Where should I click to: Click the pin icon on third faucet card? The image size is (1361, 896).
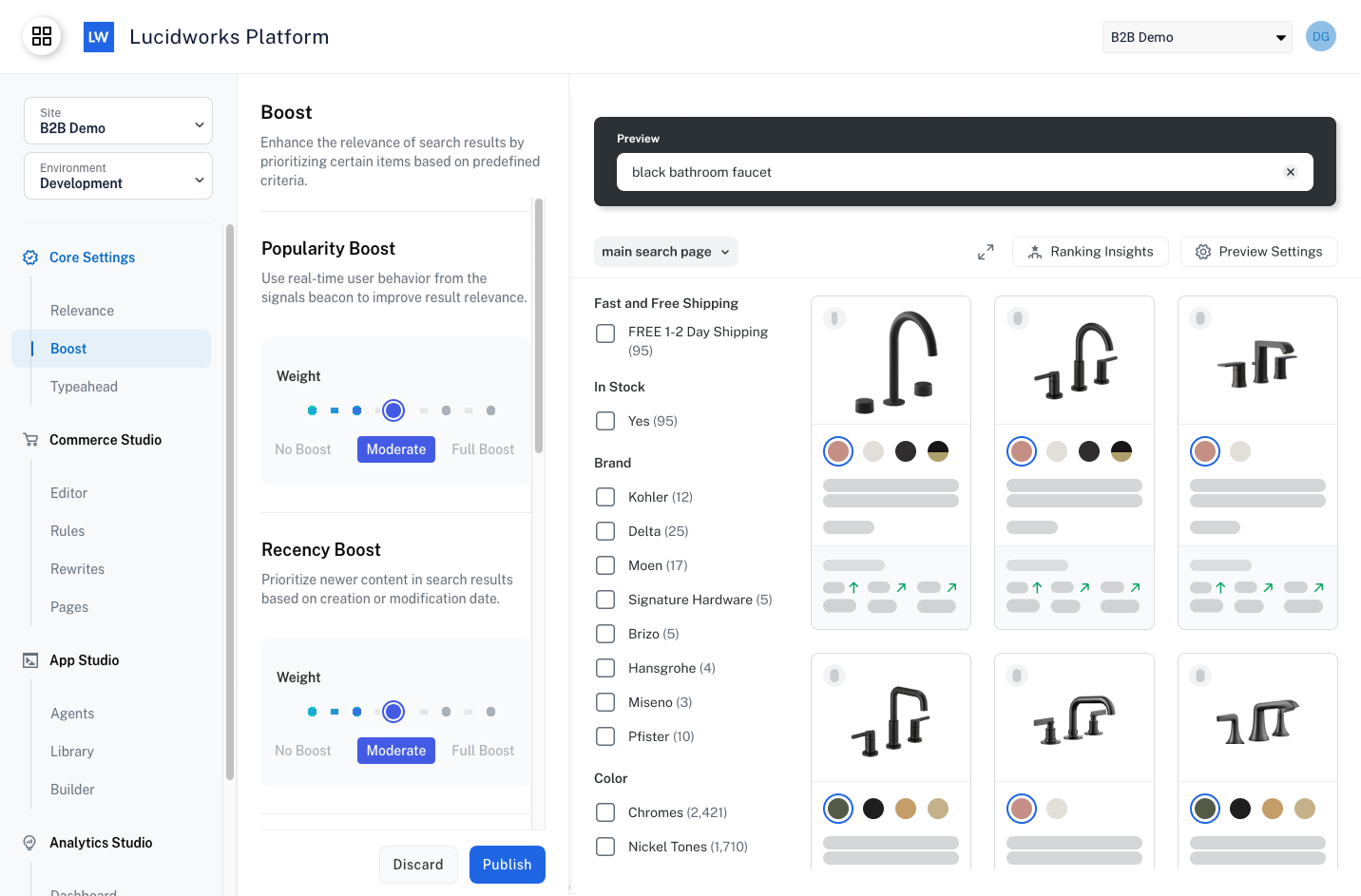(1200, 318)
